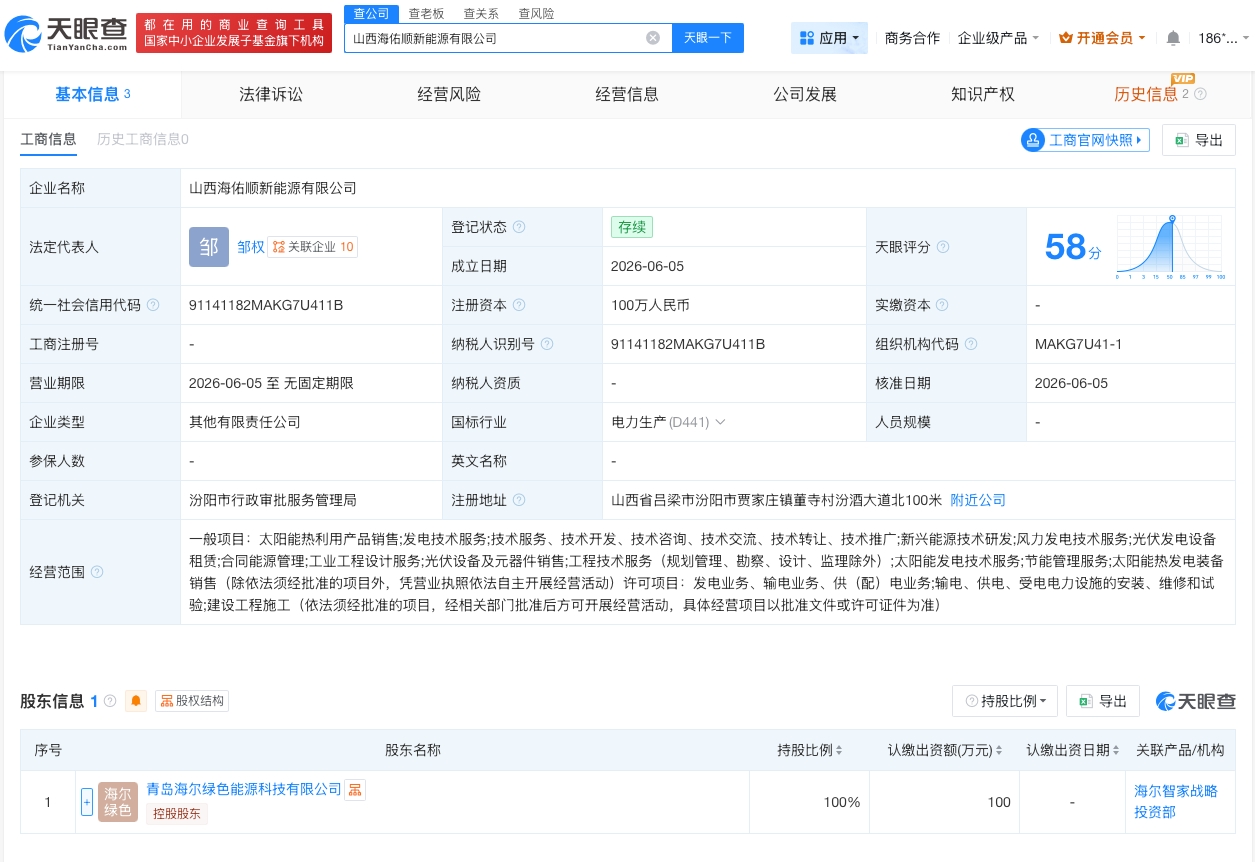The image size is (1255, 862).
Task: Open legal representative 邹权 link
Action: click(251, 247)
